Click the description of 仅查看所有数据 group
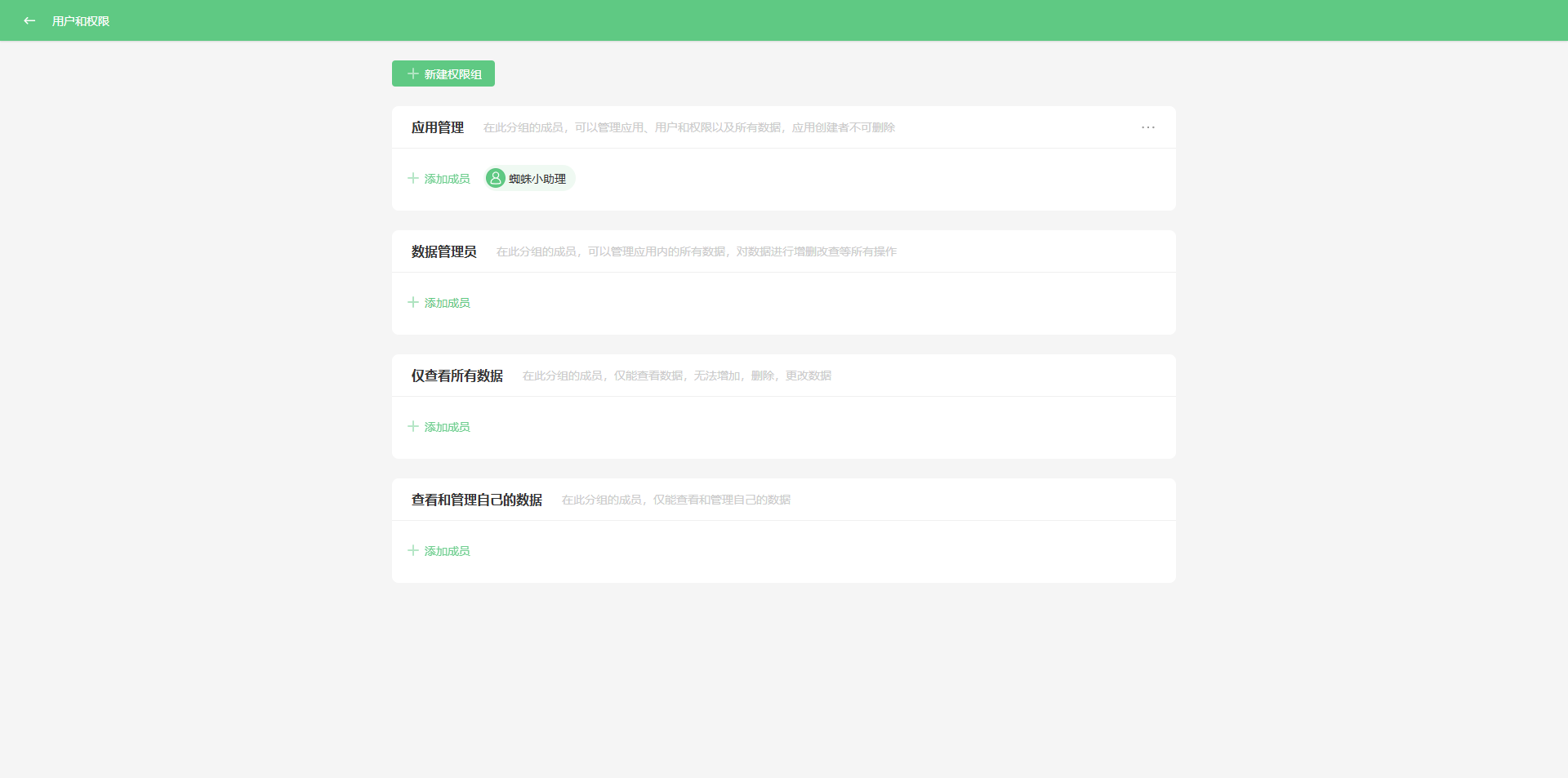 point(677,376)
